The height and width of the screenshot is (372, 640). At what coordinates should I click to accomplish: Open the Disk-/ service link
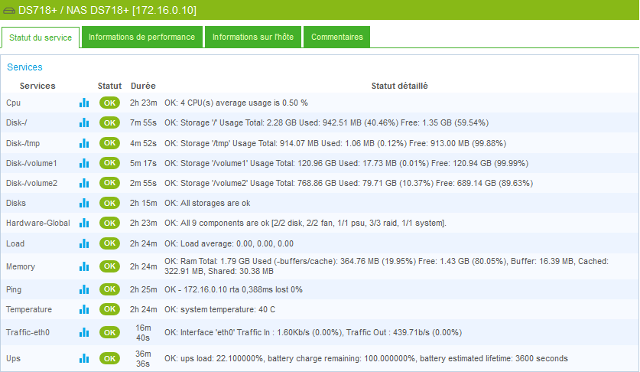point(16,123)
